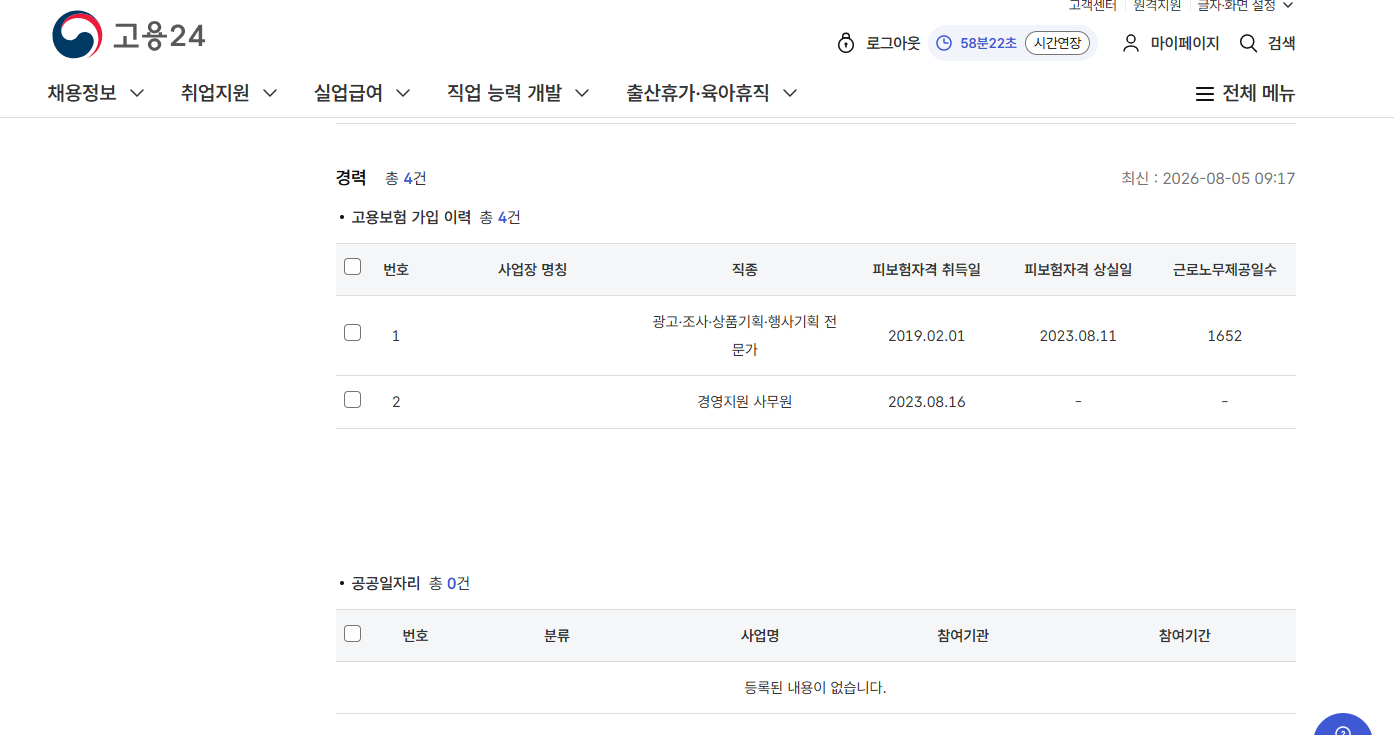Click 근로노무제공일수 column header
This screenshot has height=735, width=1394.
(x=1225, y=269)
